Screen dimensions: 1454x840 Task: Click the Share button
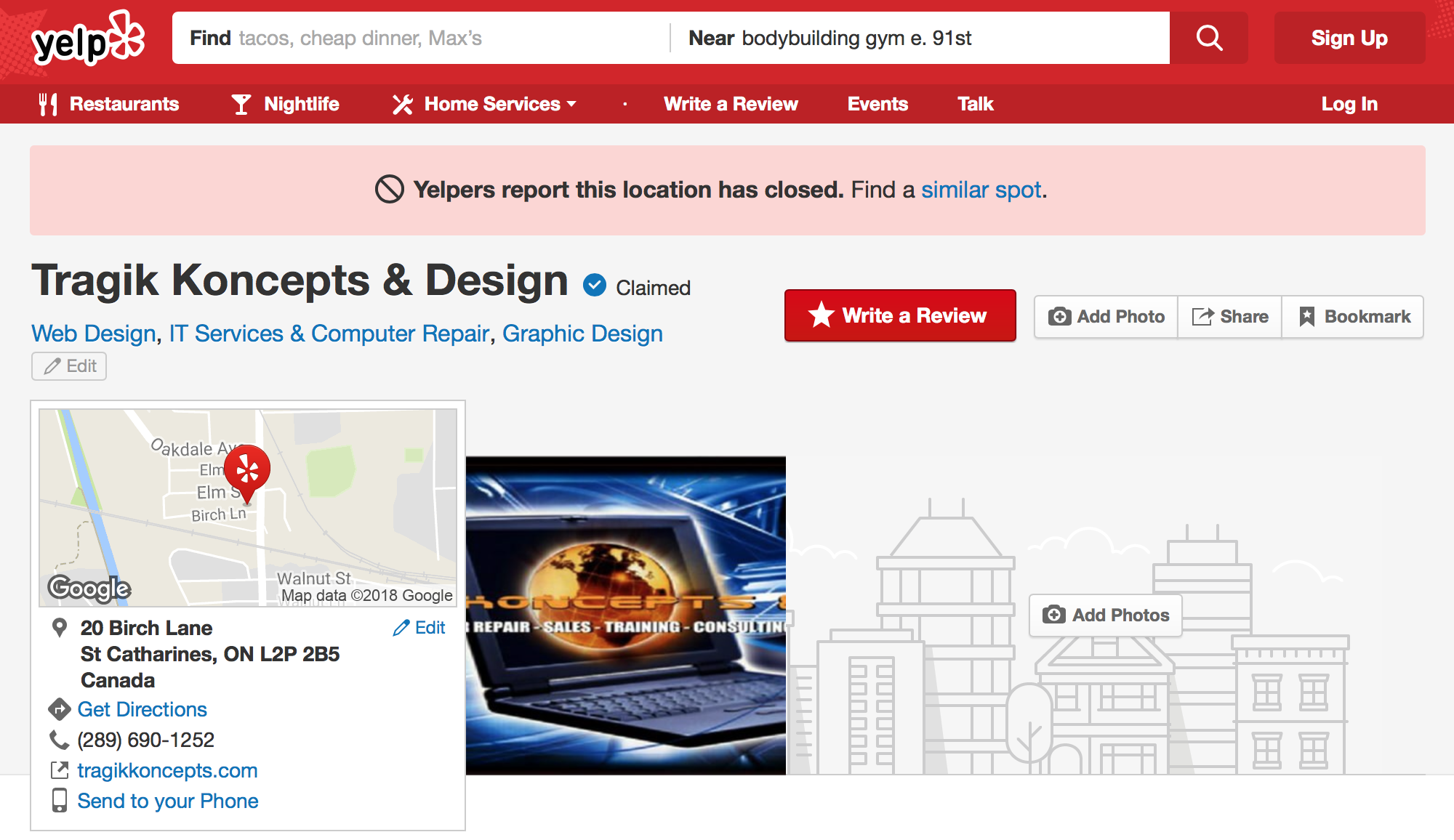(x=1229, y=317)
